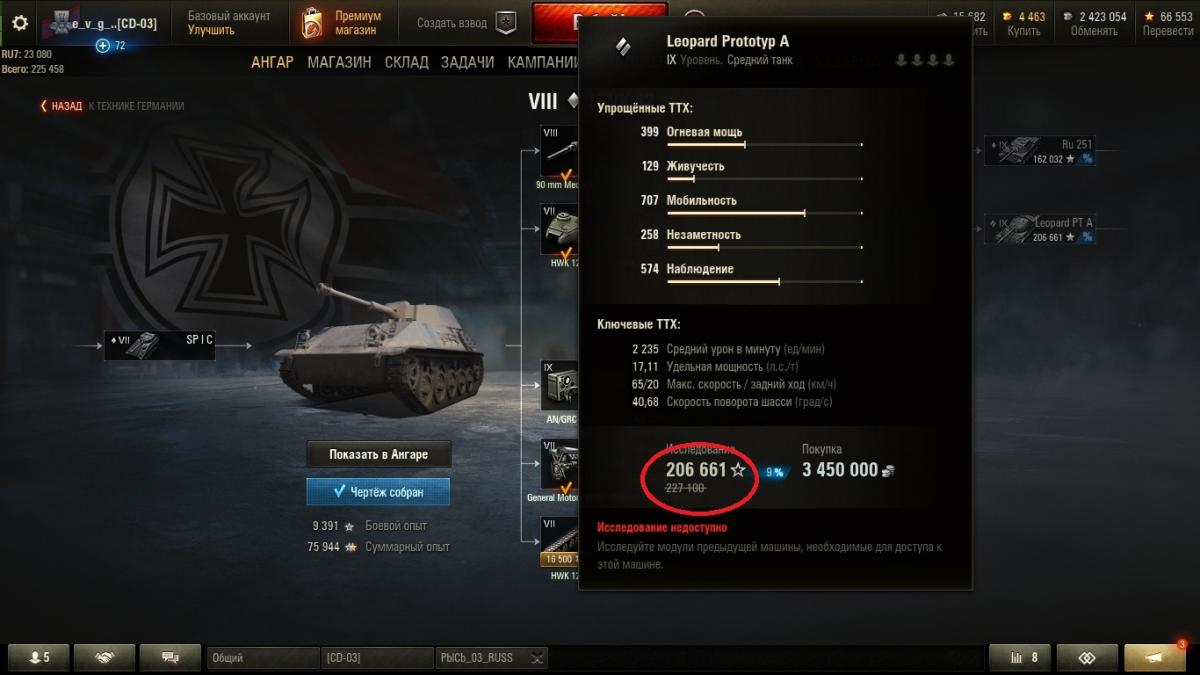Viewport: 1200px width, 675px height.
Task: Open the СКЛАД tab
Action: (406, 62)
